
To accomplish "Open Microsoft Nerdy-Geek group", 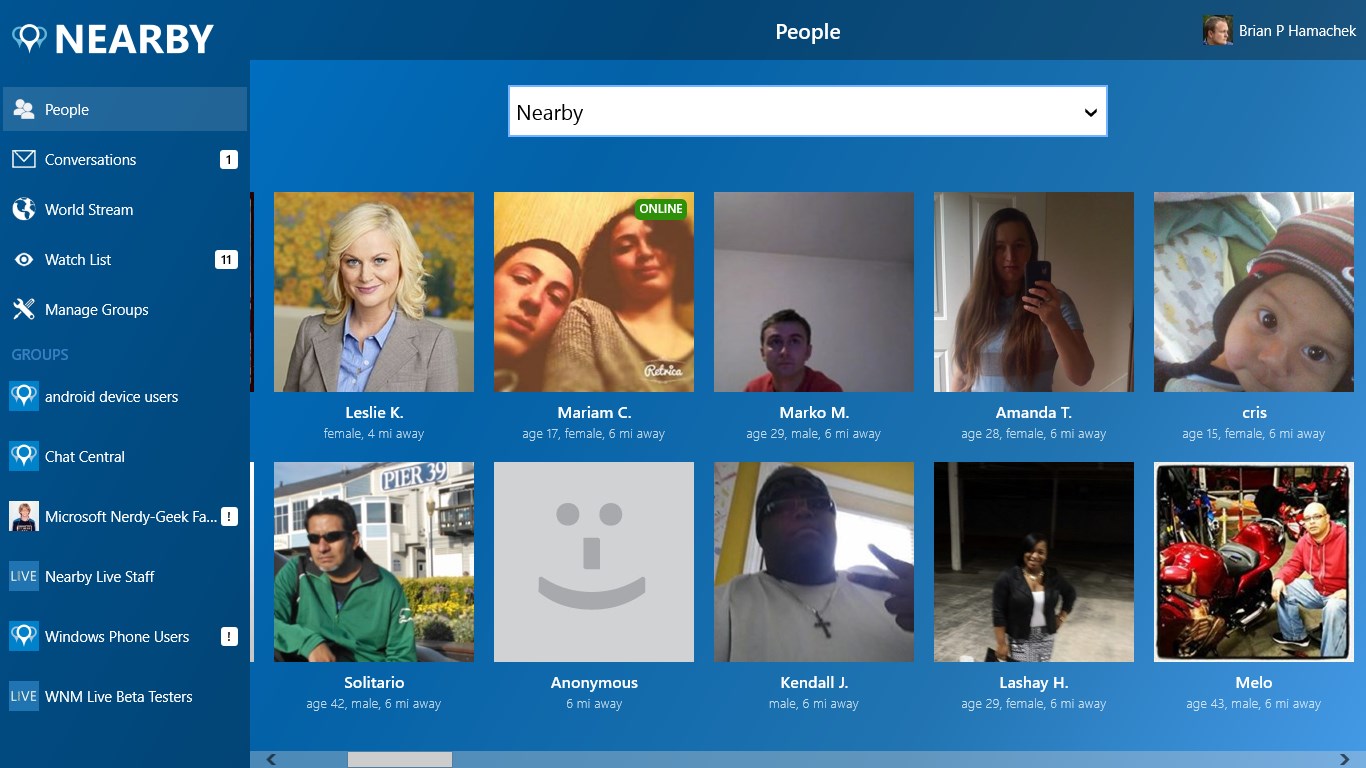I will click(130, 517).
